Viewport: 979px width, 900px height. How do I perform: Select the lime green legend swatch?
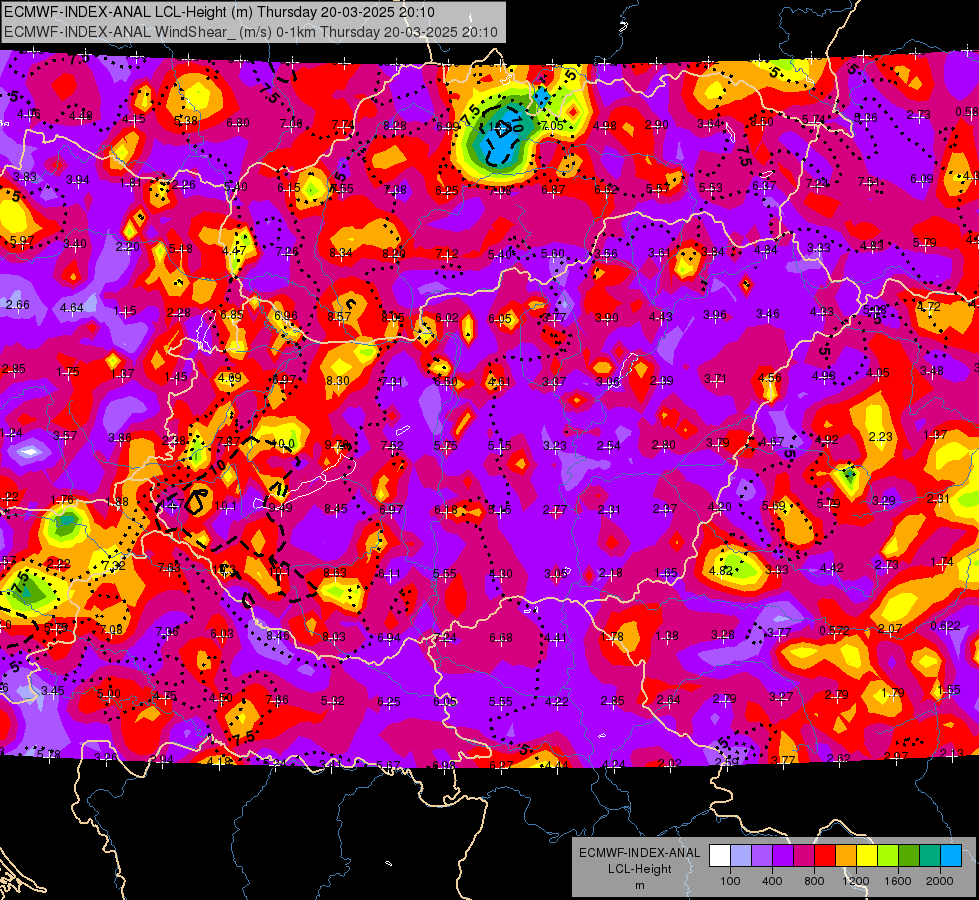(888, 856)
